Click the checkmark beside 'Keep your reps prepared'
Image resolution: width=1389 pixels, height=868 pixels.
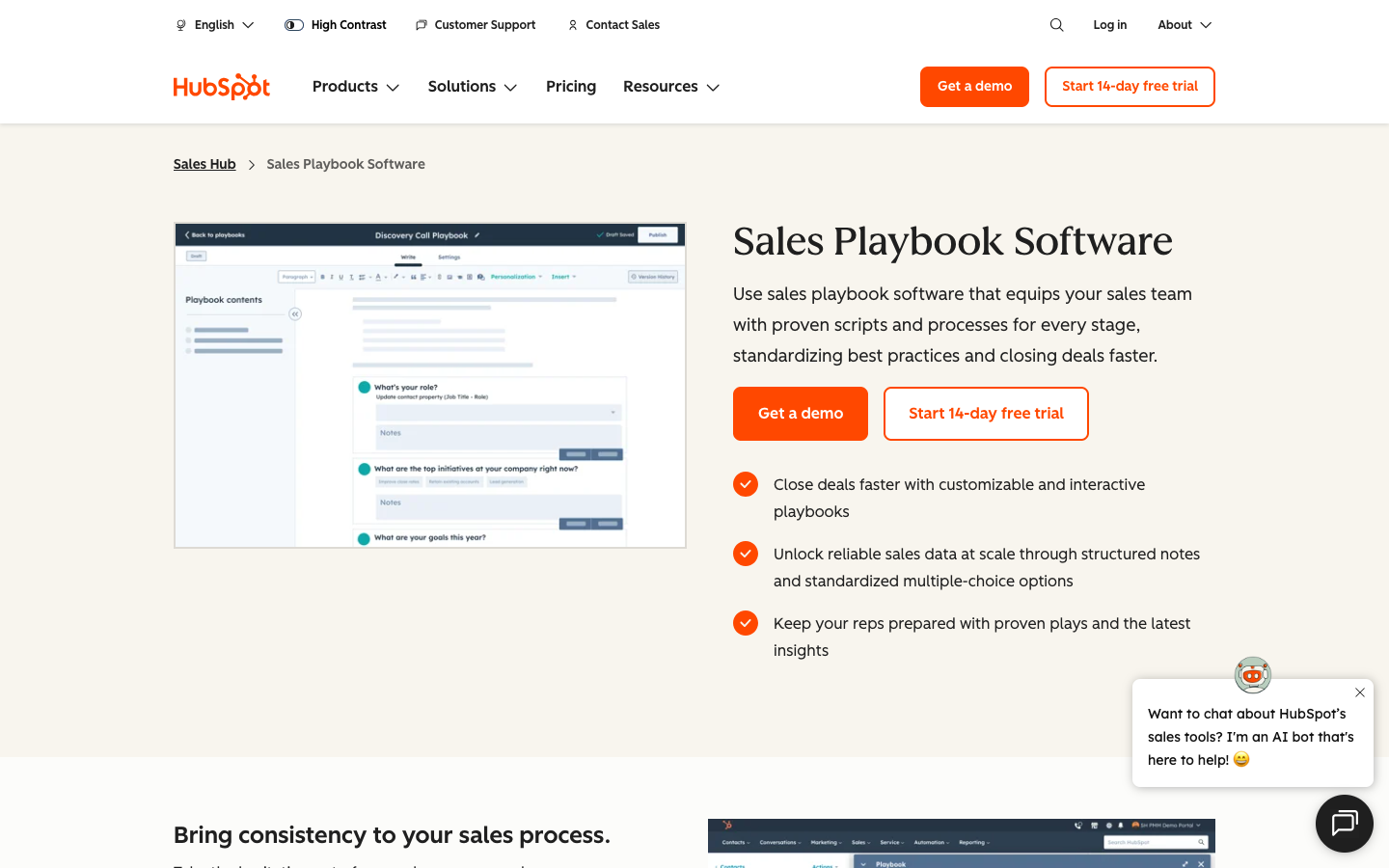pos(746,623)
